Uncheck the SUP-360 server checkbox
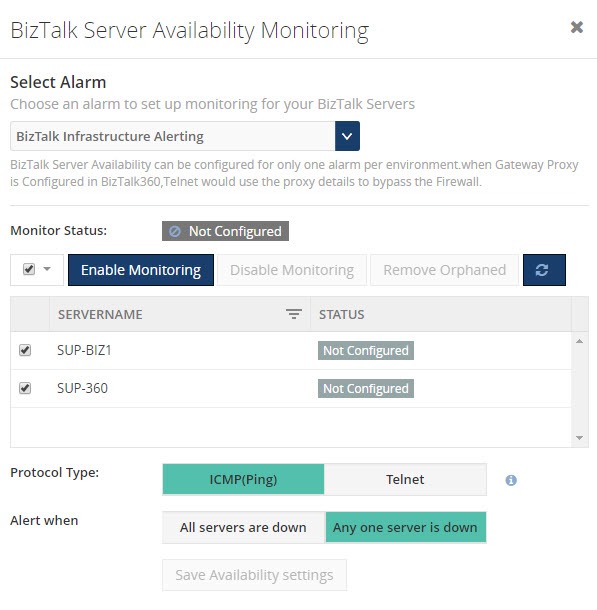Viewport: 597px width, 610px height. [x=25, y=388]
